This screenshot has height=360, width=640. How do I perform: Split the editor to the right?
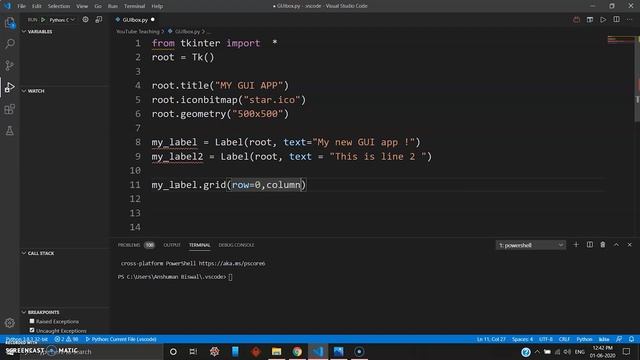616,20
